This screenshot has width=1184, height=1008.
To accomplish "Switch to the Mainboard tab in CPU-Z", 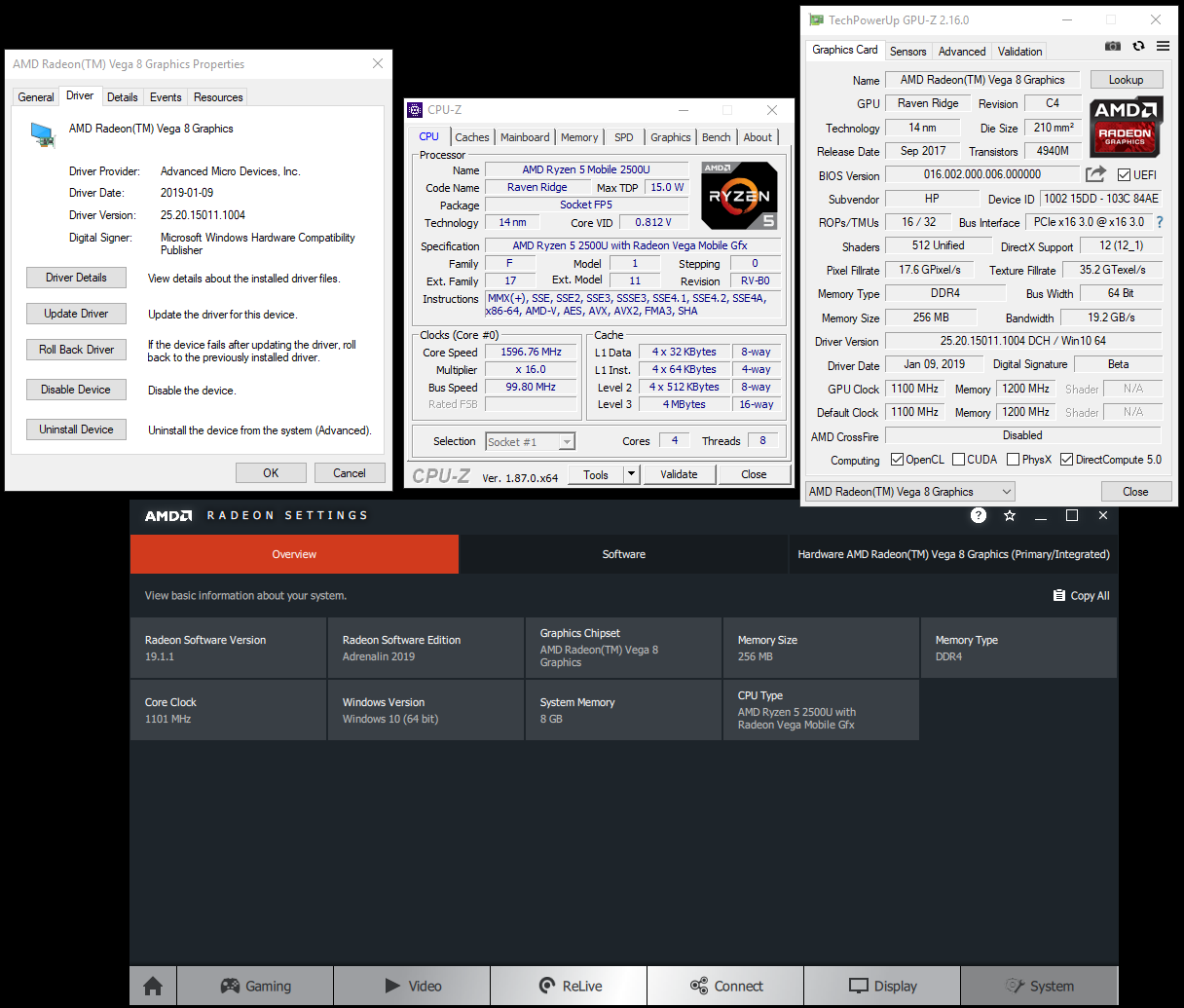I will tap(525, 137).
